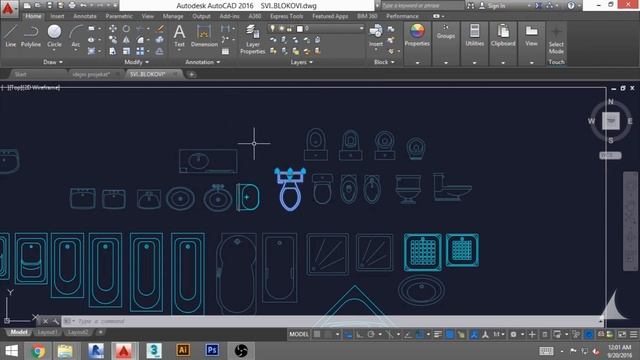Image resolution: width=640 pixels, height=360 pixels.
Task: Switch to the Insert ribbon tab
Action: (57, 16)
